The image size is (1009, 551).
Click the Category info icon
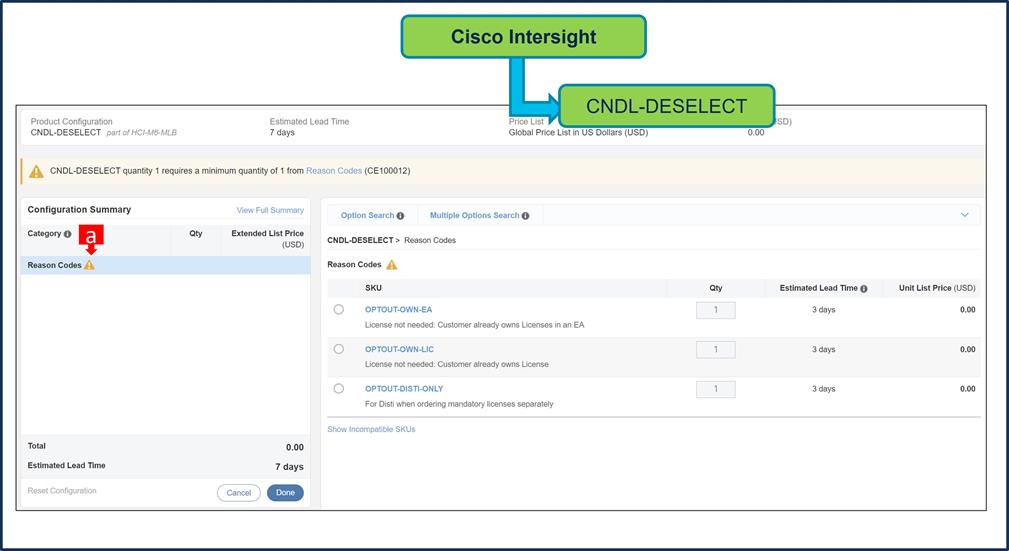point(68,234)
